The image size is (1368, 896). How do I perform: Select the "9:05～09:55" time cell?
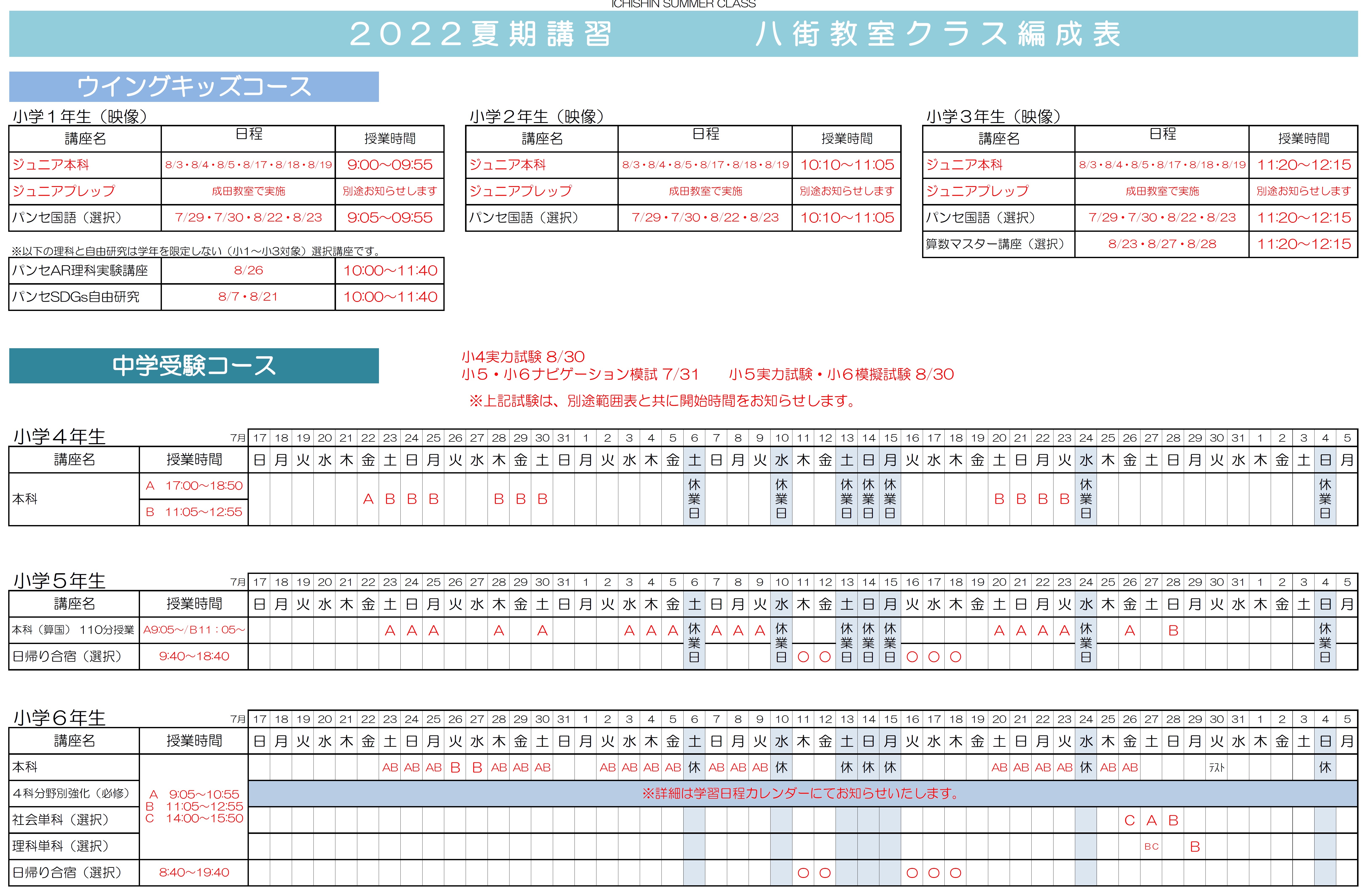click(x=390, y=218)
